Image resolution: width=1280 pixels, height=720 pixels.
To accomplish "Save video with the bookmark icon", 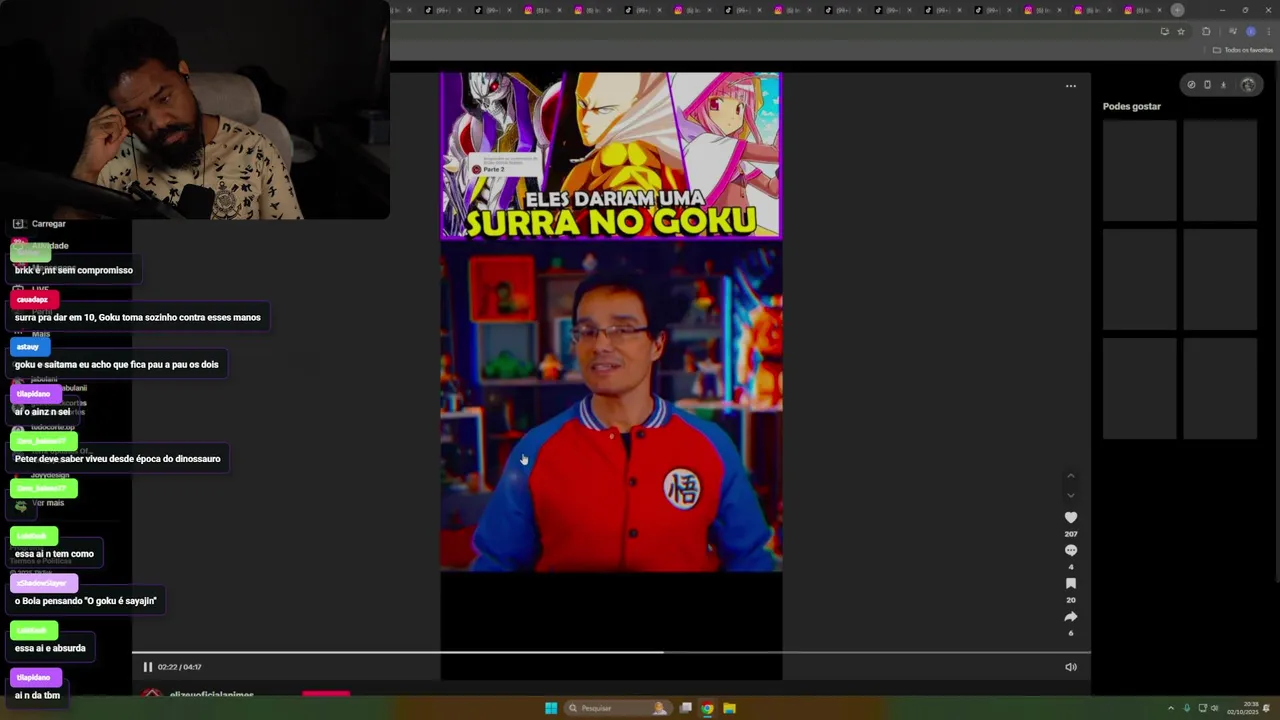I will pyautogui.click(x=1070, y=583).
